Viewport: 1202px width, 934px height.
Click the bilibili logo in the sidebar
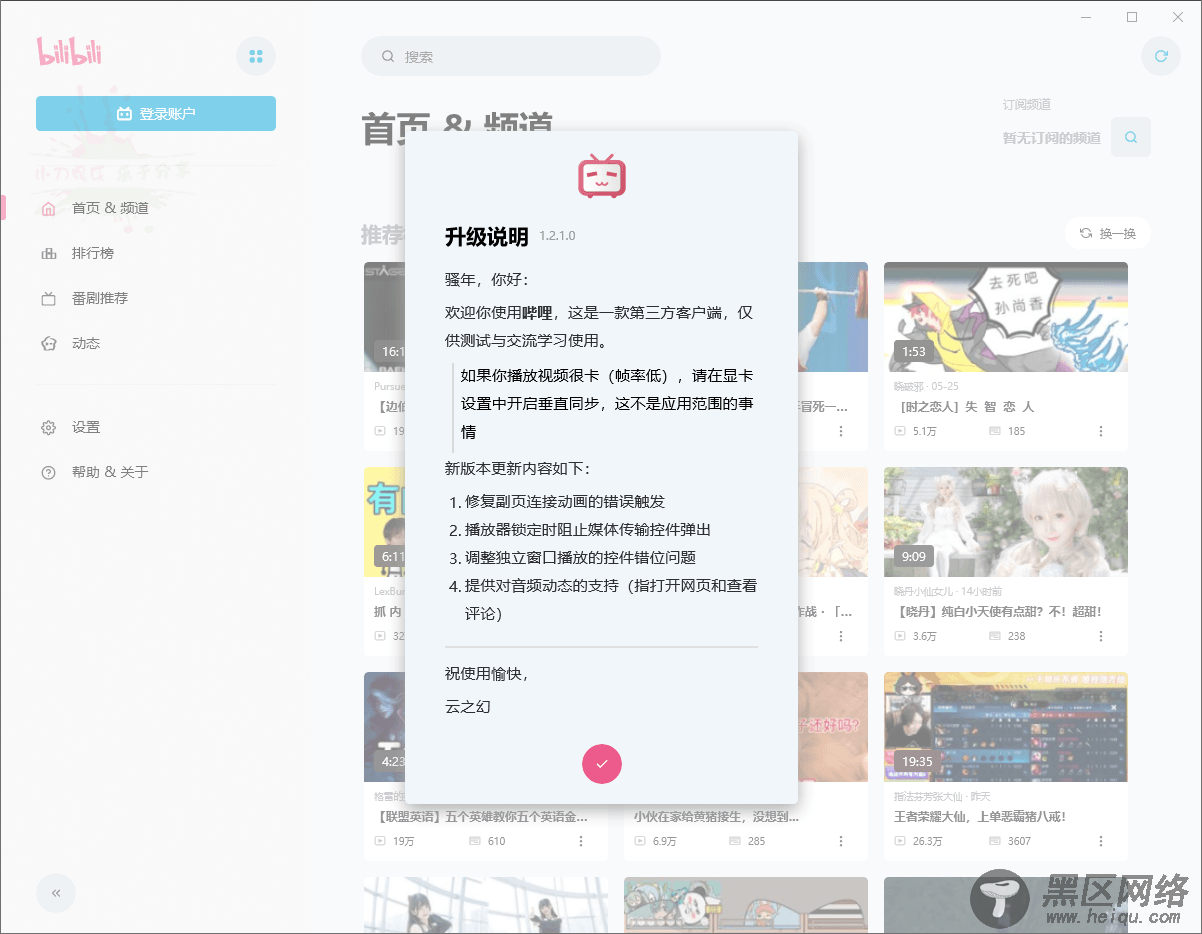(x=70, y=51)
